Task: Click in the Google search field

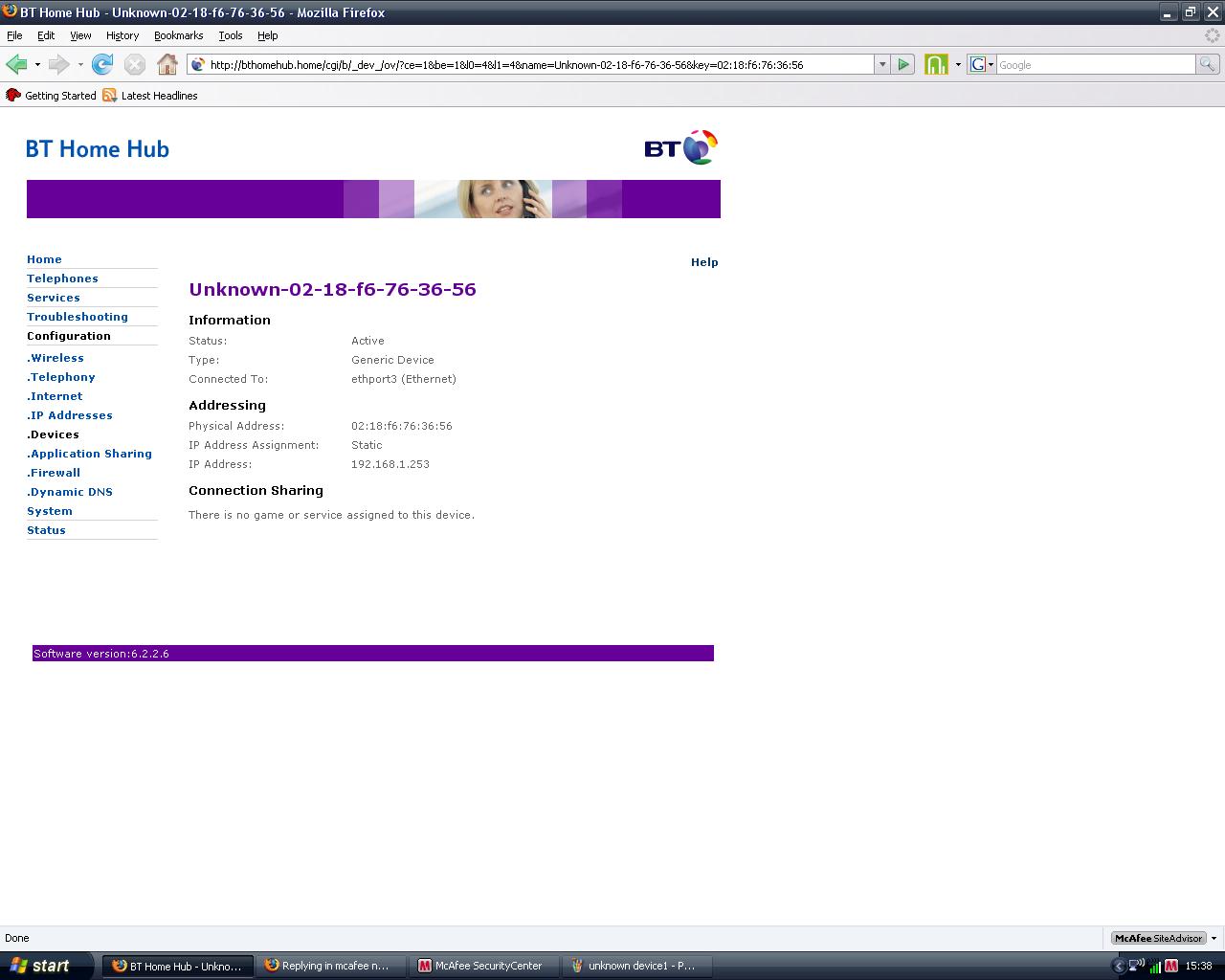Action: click(1096, 65)
